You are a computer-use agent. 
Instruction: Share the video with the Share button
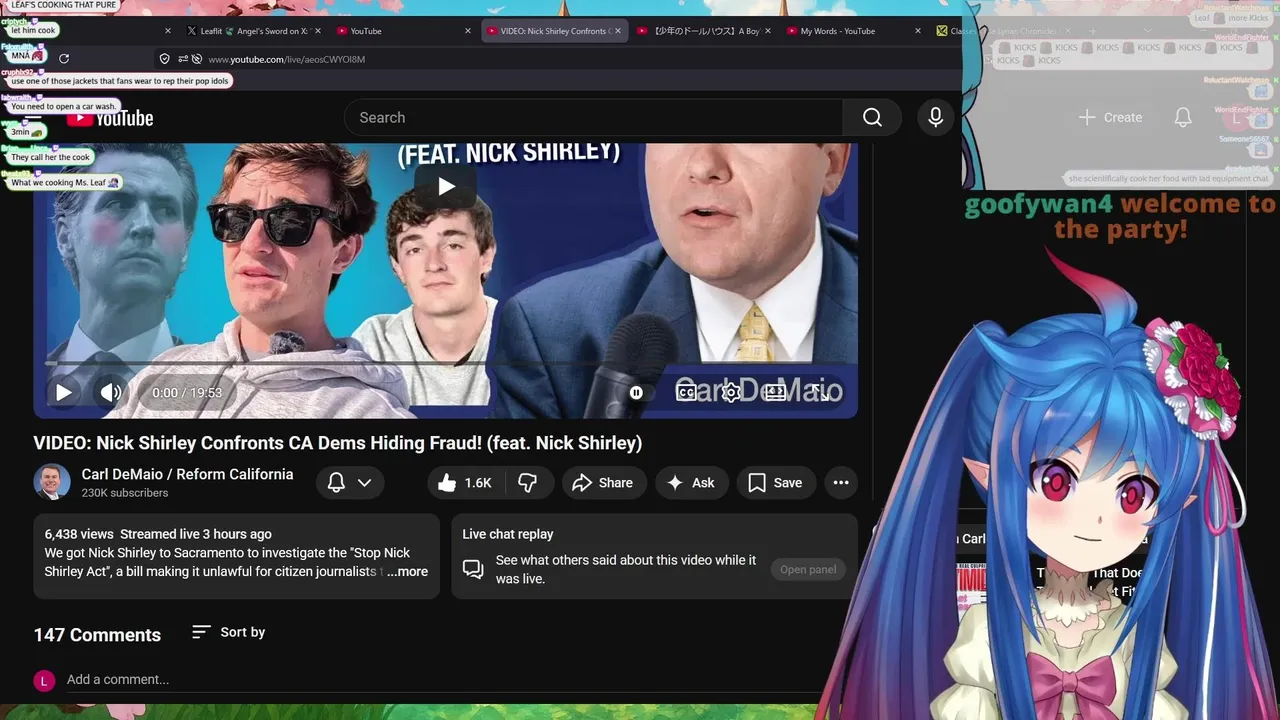point(602,483)
